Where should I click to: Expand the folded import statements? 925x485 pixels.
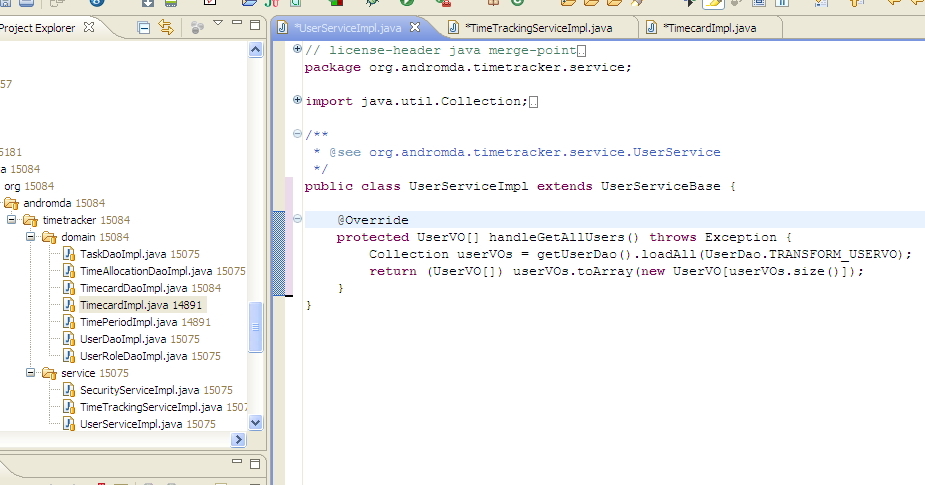point(297,100)
